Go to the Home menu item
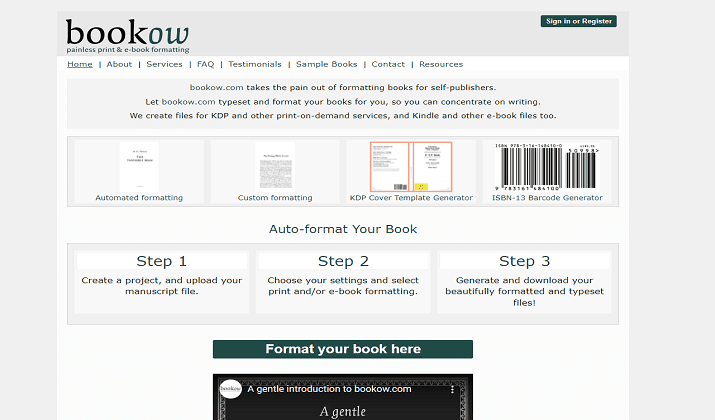 click(80, 64)
